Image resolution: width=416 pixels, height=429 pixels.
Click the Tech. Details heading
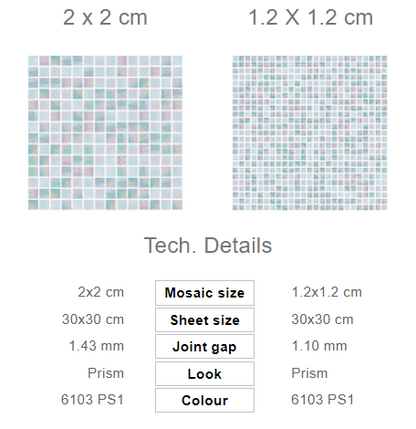[208, 245]
